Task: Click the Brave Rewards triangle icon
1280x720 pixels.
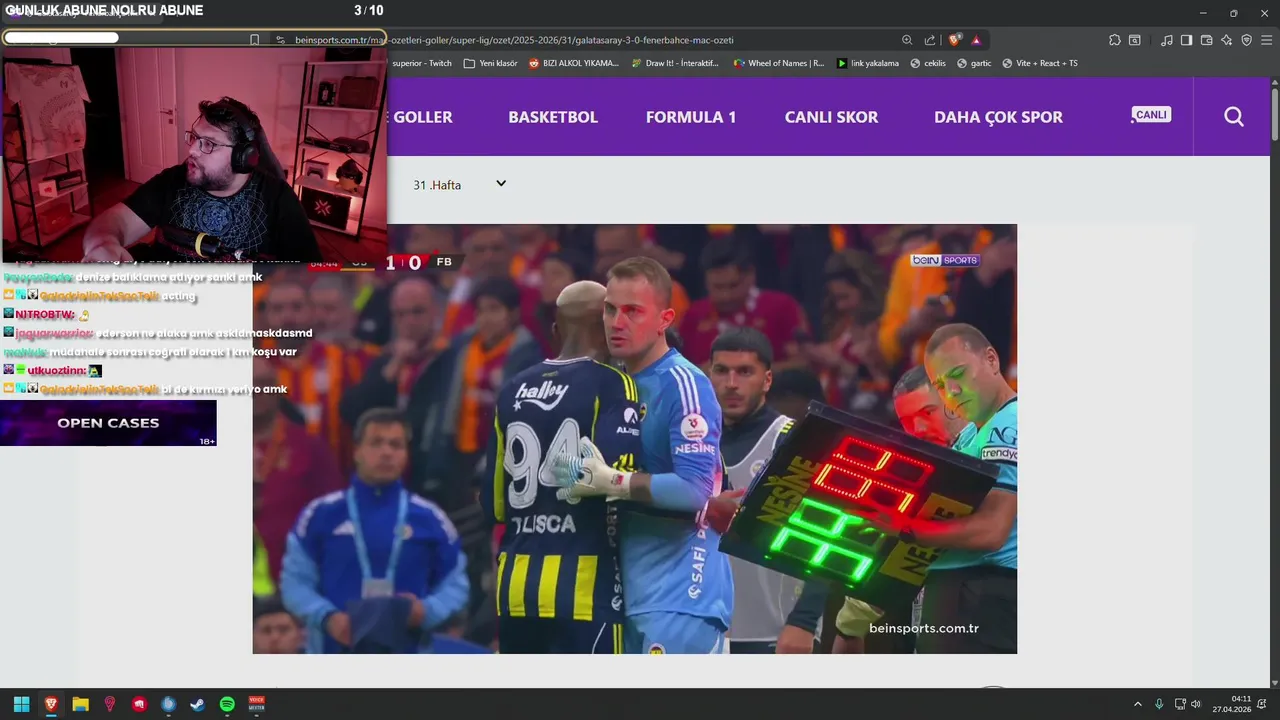Action: pyautogui.click(x=976, y=40)
